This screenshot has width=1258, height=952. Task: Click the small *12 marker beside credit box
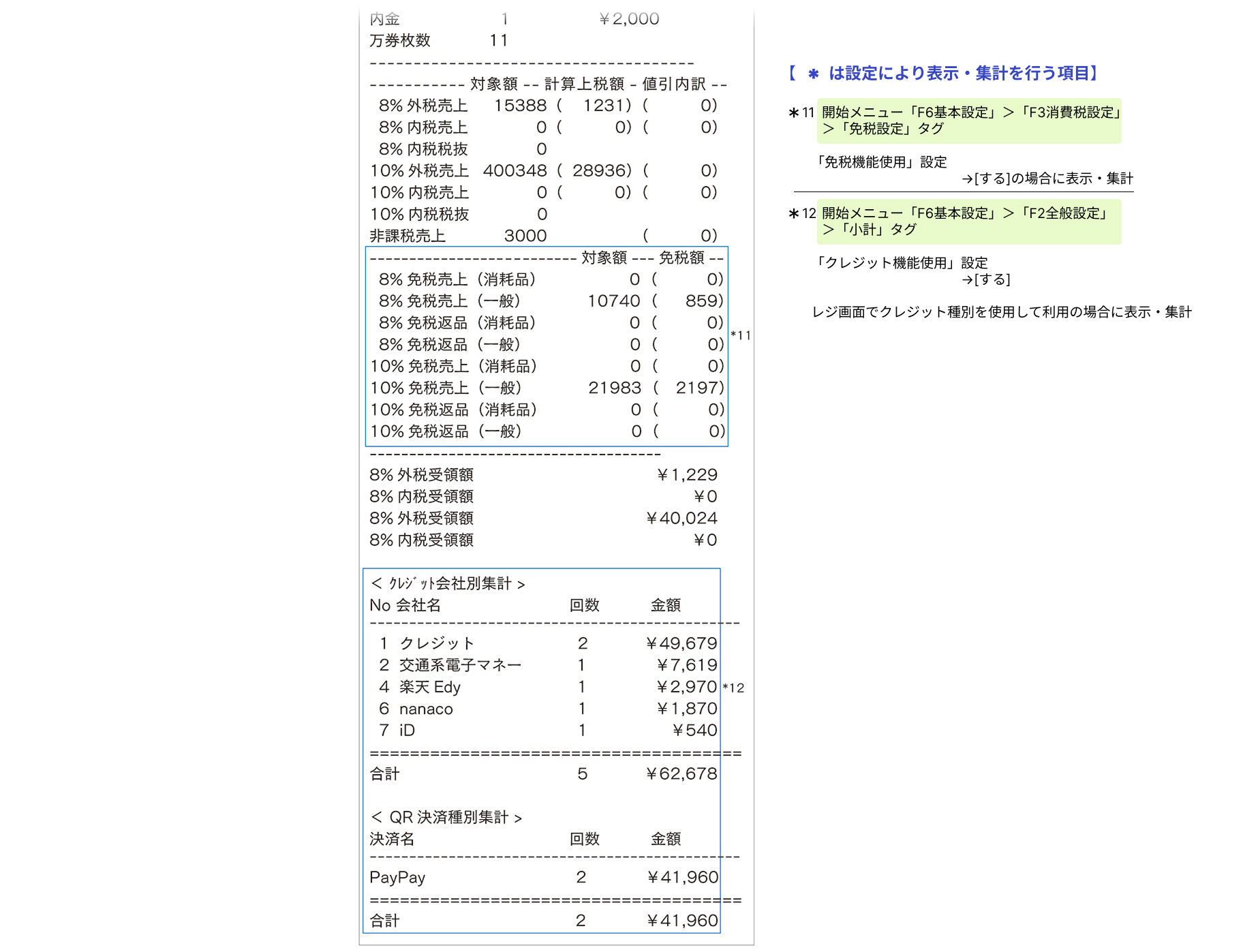click(x=733, y=688)
